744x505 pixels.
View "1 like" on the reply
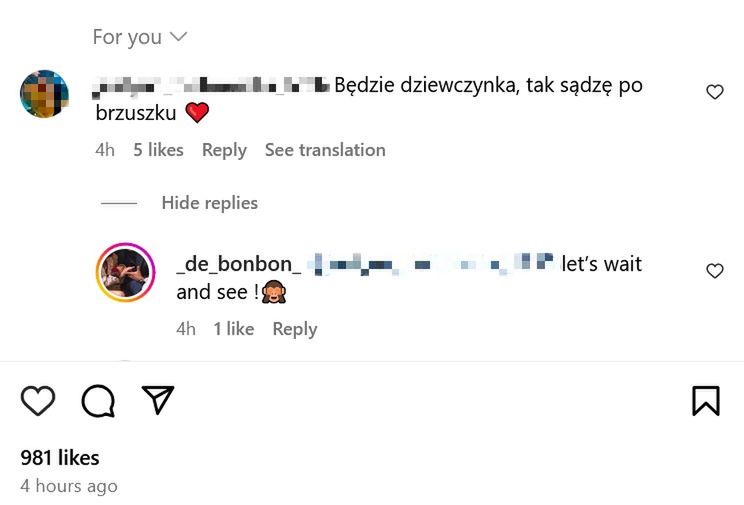233,329
